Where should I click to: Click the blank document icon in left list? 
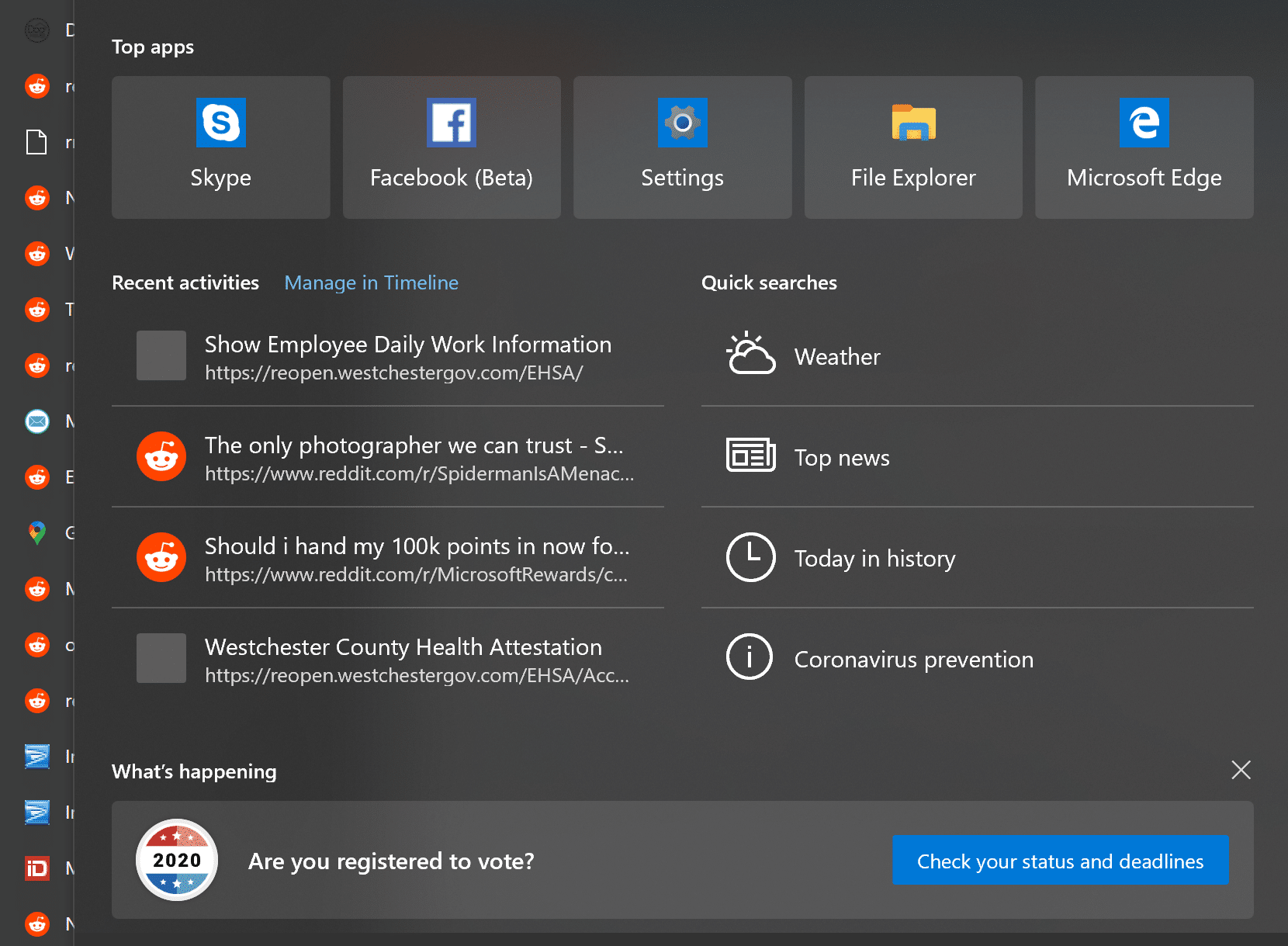36,142
